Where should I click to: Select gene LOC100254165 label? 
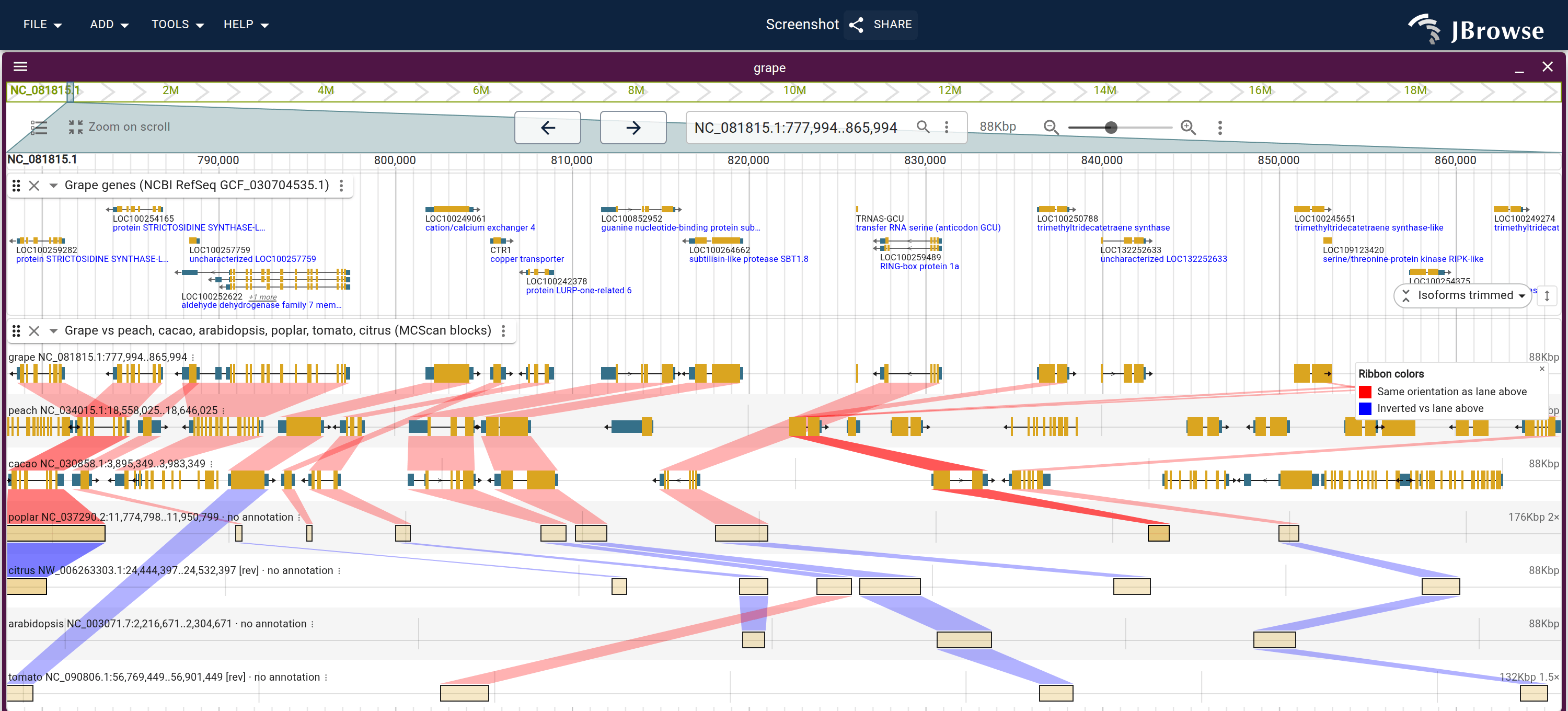143,219
